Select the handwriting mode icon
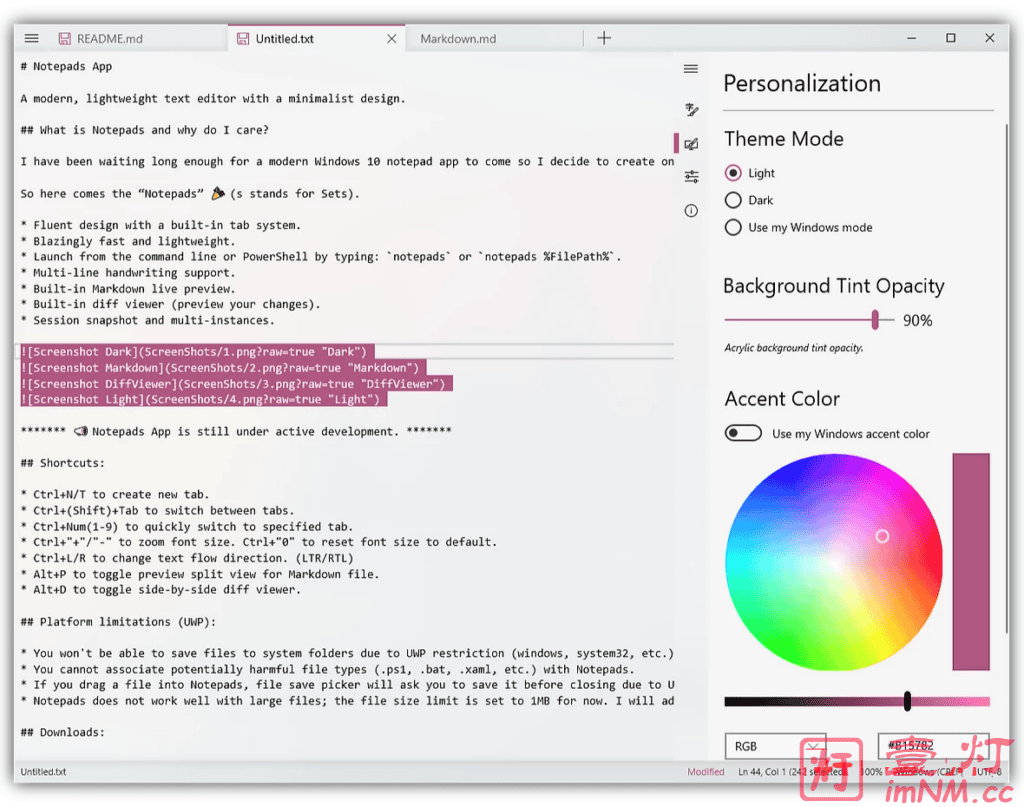1024x807 pixels. point(691,110)
